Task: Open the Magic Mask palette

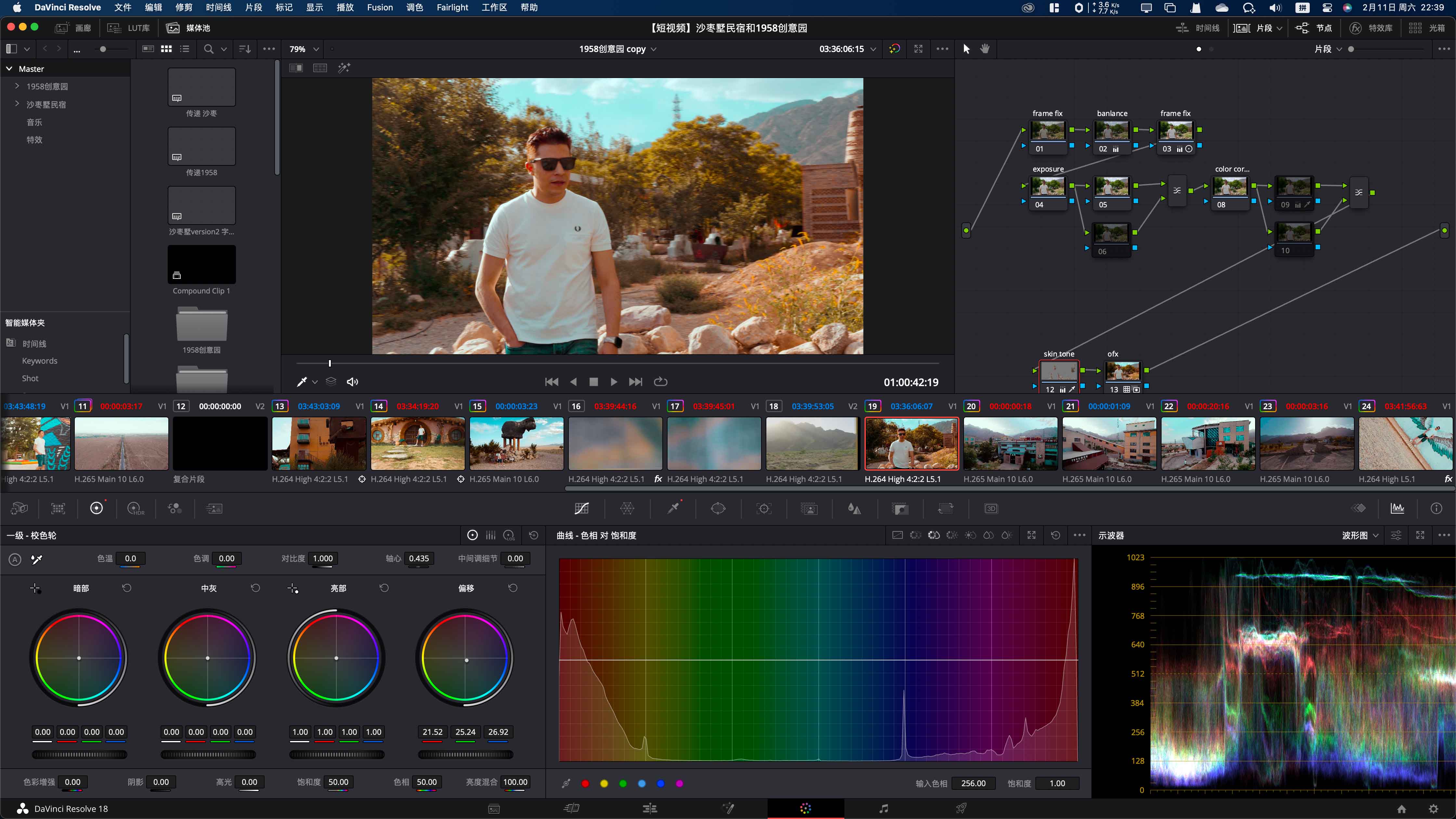Action: (809, 508)
